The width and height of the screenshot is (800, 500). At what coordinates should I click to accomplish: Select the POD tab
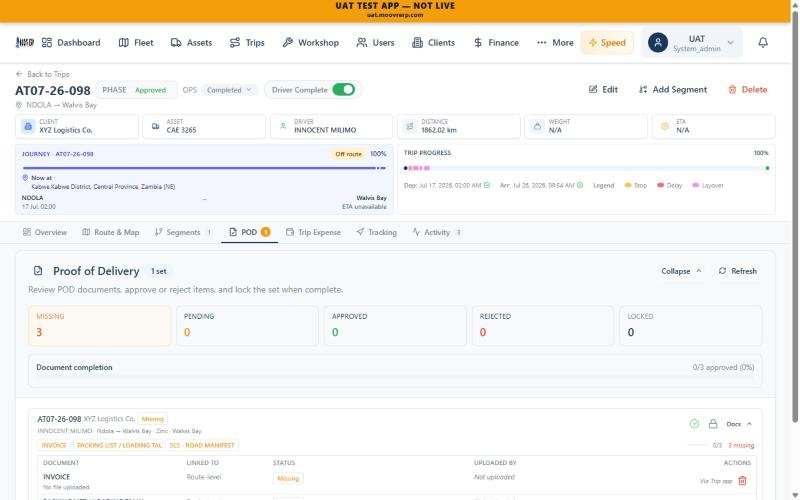[249, 232]
